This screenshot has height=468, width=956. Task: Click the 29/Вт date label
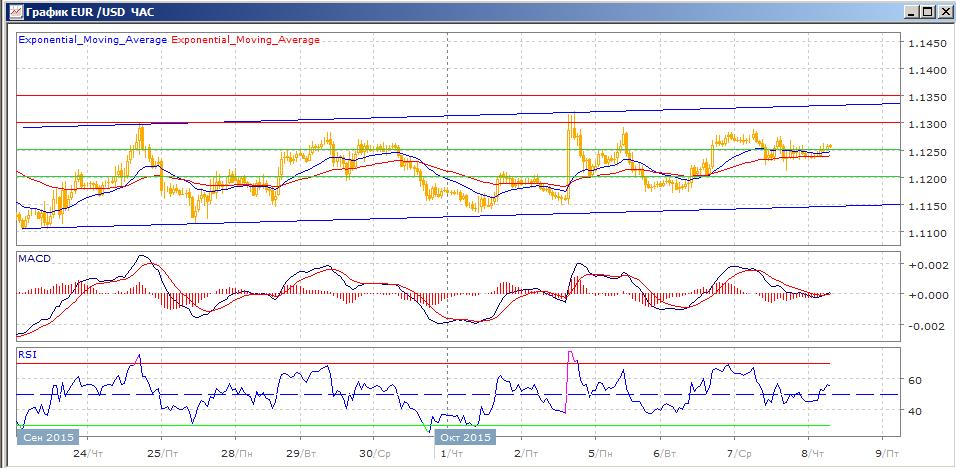301,454
